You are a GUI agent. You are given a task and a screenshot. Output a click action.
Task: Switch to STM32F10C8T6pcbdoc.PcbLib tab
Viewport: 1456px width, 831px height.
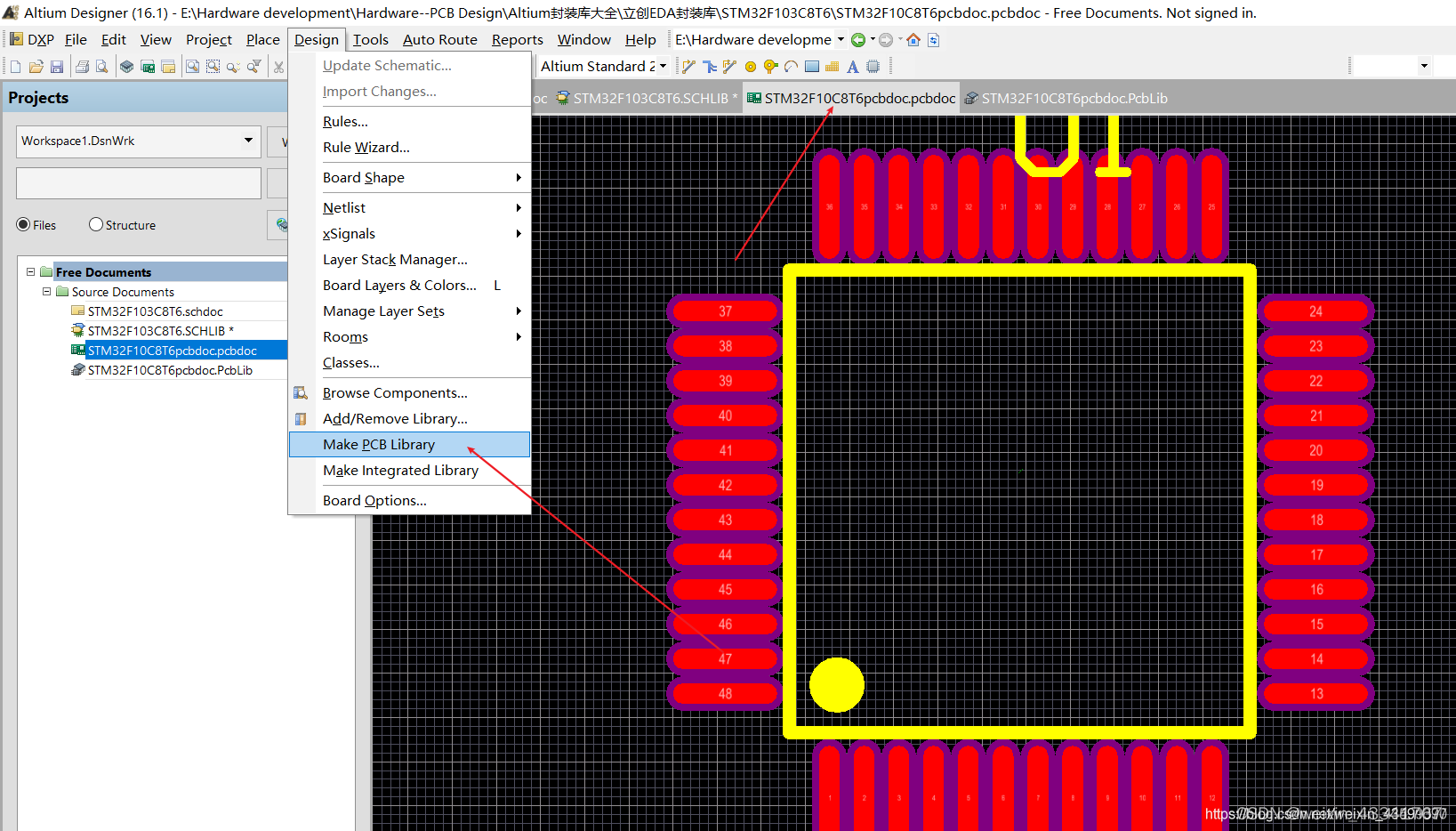pyautogui.click(x=1066, y=99)
